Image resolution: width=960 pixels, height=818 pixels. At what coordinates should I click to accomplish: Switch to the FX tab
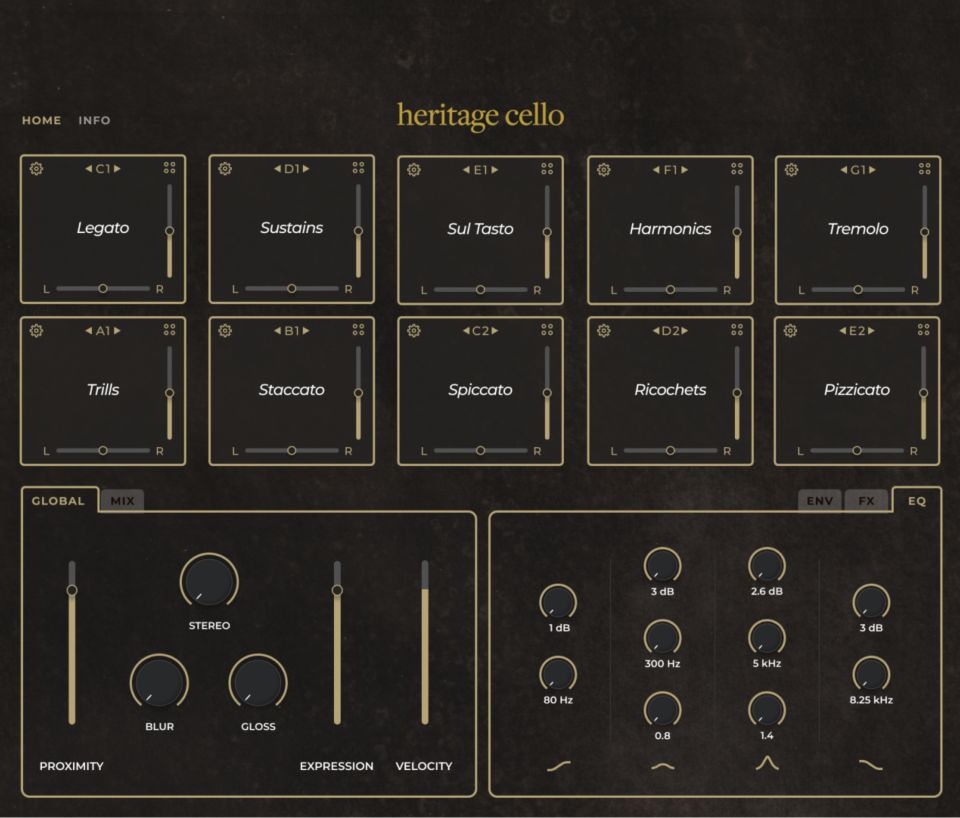(x=866, y=501)
